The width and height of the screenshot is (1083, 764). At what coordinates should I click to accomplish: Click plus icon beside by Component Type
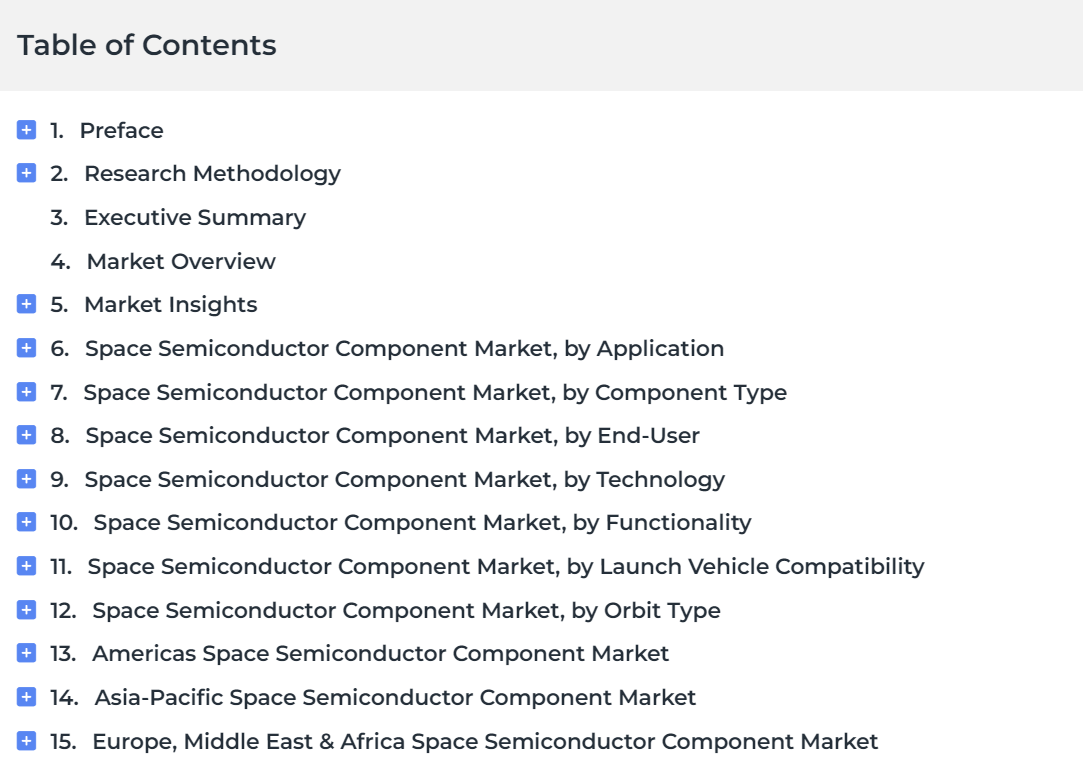point(26,392)
